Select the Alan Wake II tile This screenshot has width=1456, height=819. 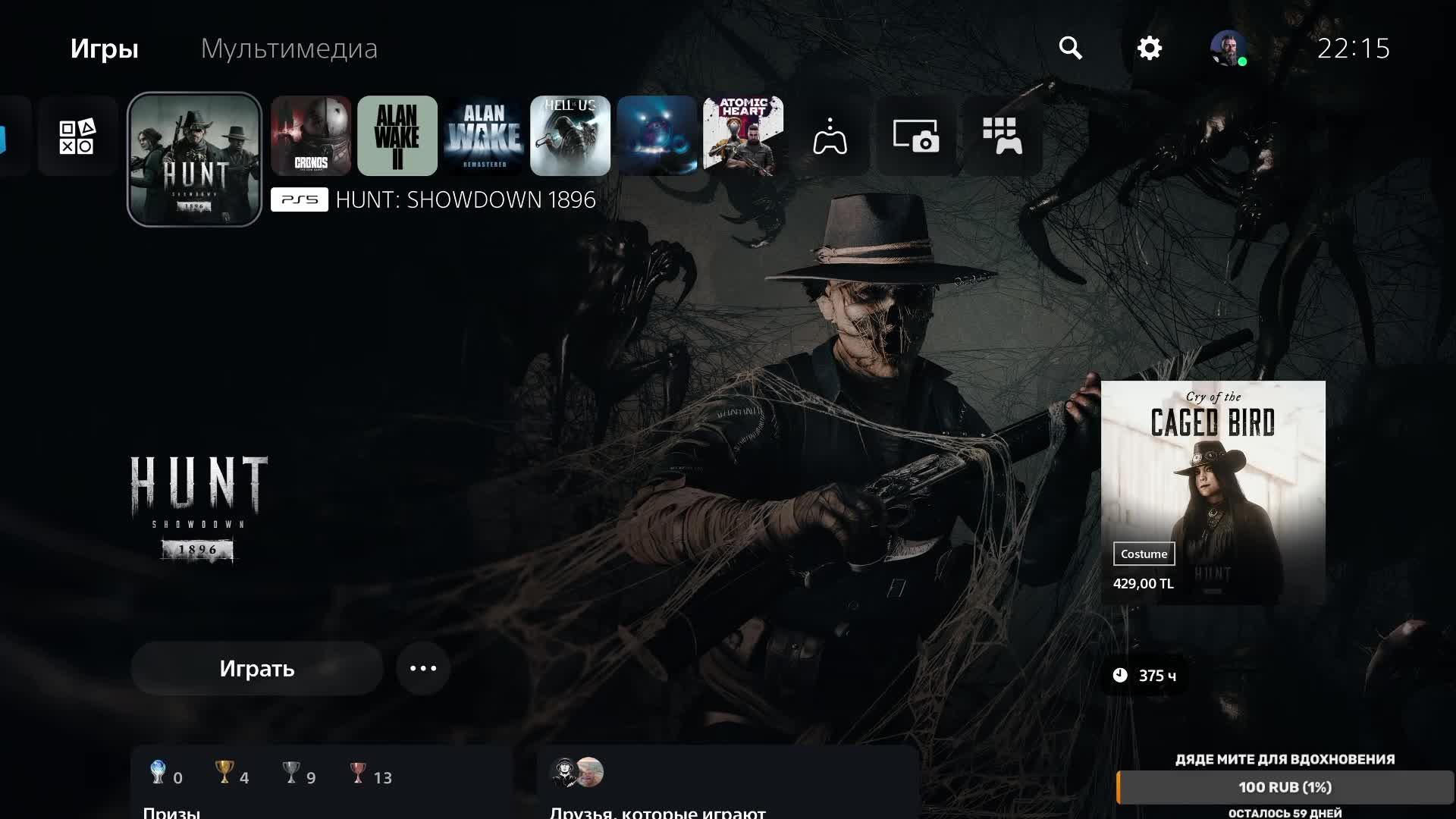pos(397,136)
